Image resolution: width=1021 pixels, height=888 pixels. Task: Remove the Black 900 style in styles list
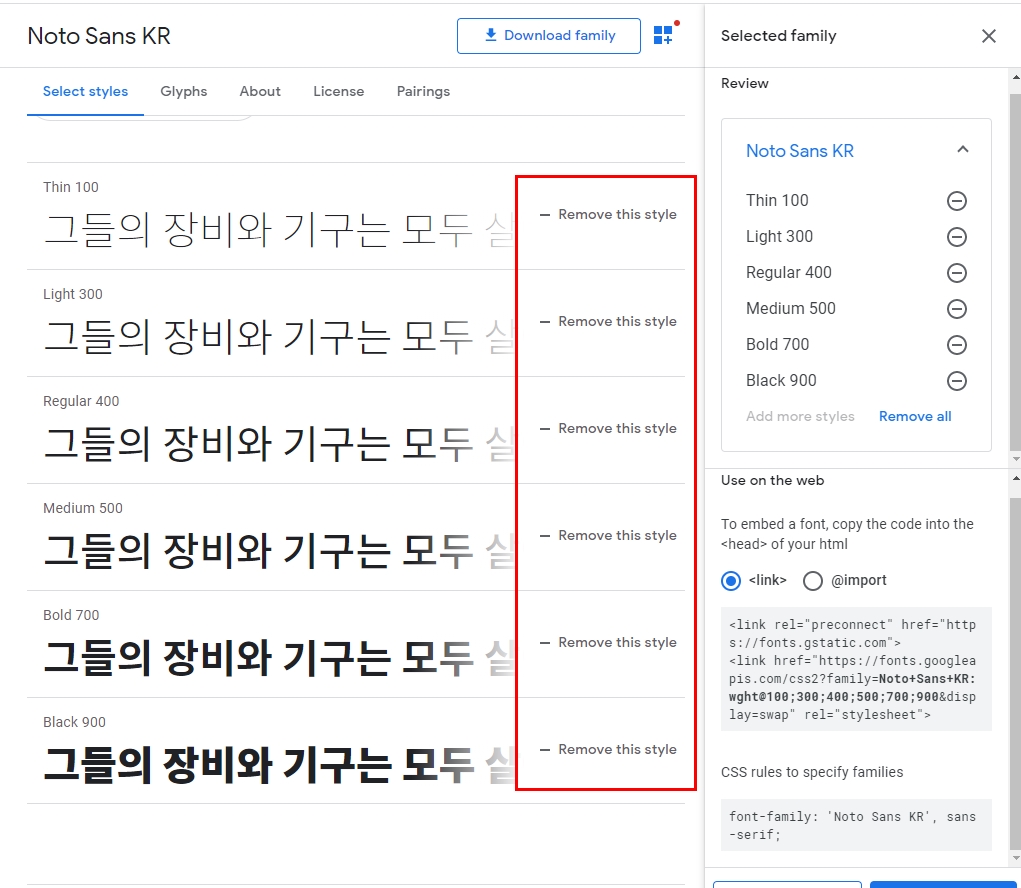[x=608, y=749]
